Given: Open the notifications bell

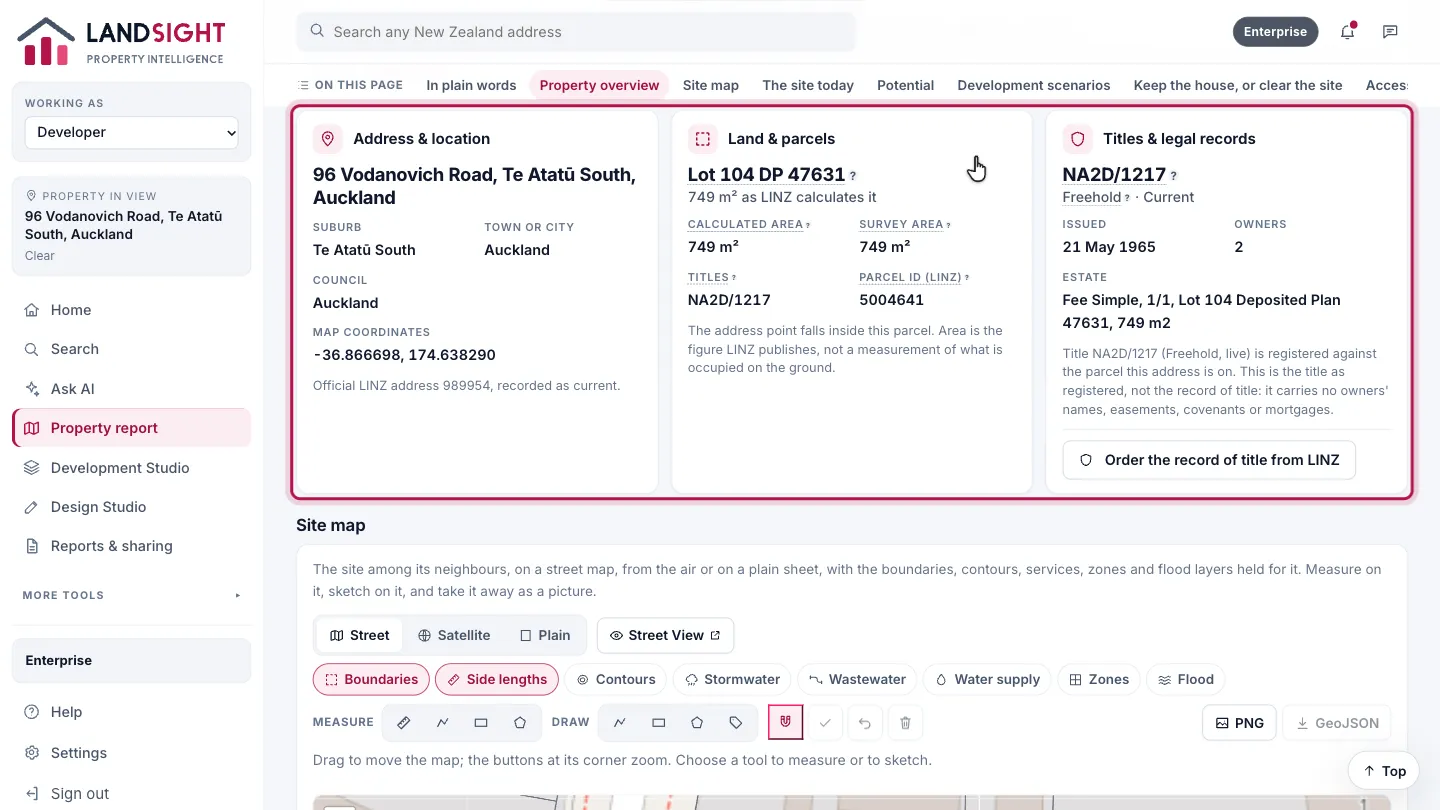Looking at the screenshot, I should click(1348, 32).
